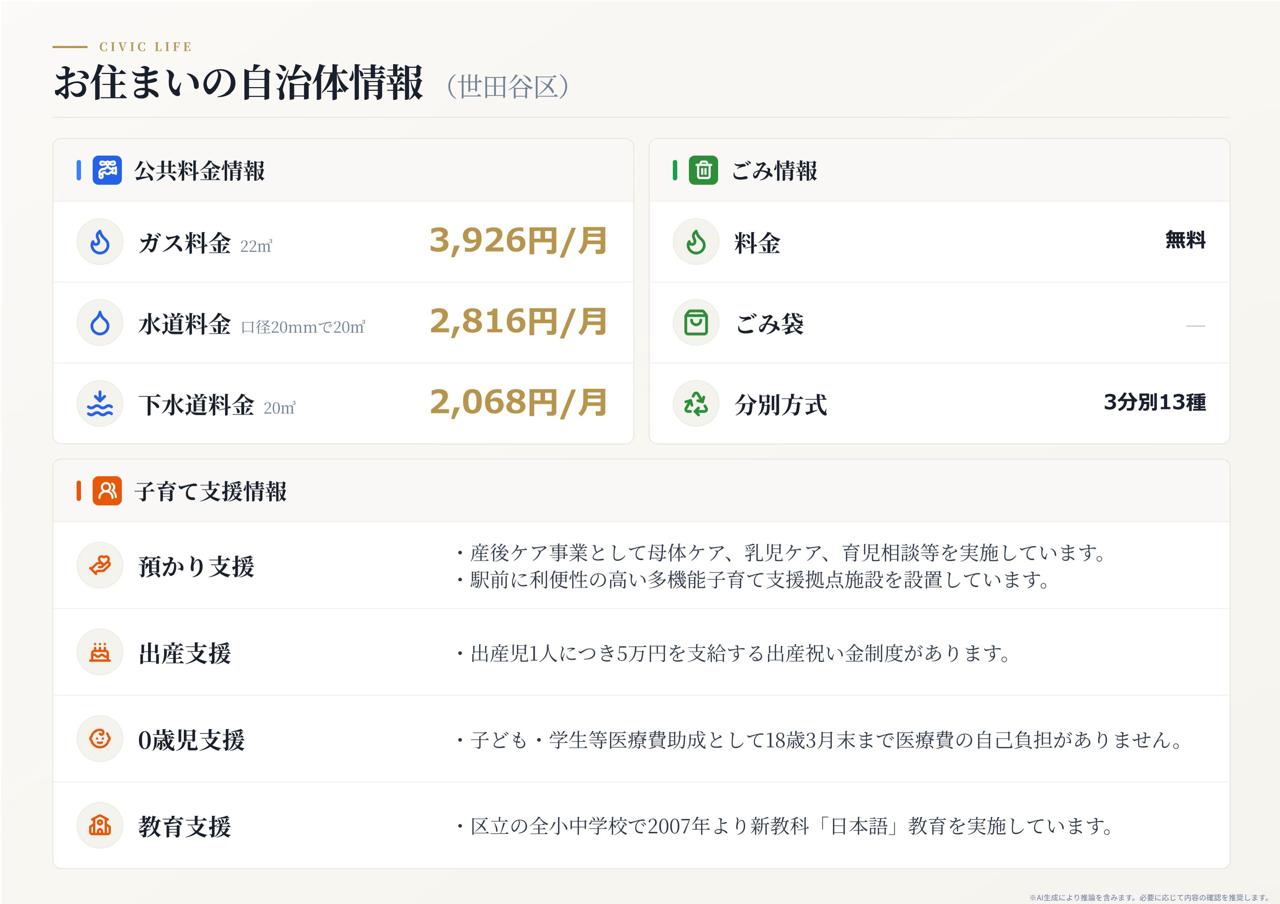The height and width of the screenshot is (904, 1280).
Task: Click the 出産祝い金 description text row
Action: (733, 654)
